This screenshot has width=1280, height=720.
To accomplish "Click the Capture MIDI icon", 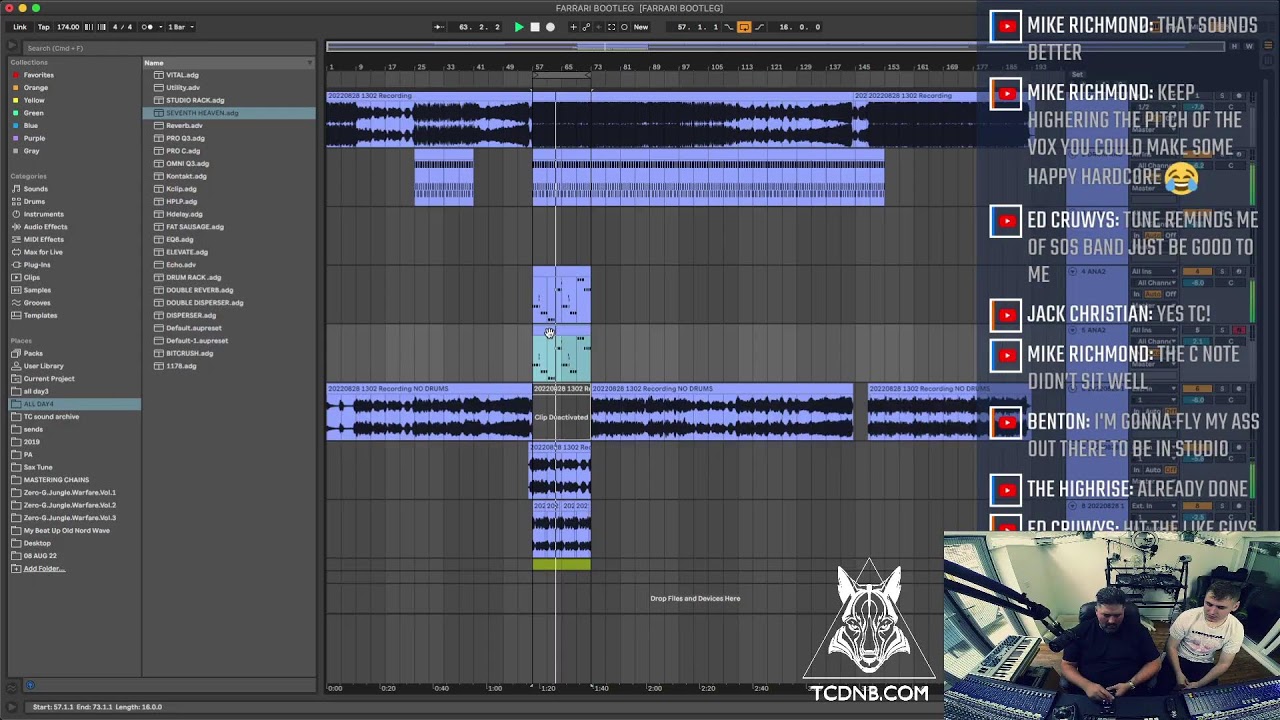I will pos(612,27).
